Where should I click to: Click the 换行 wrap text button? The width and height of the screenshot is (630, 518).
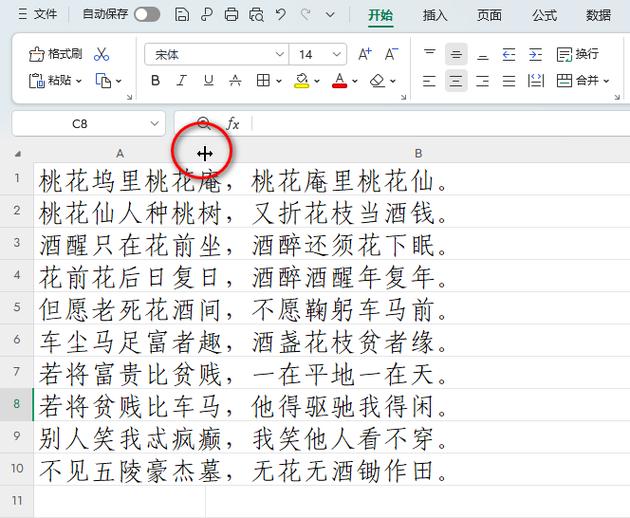(577, 54)
